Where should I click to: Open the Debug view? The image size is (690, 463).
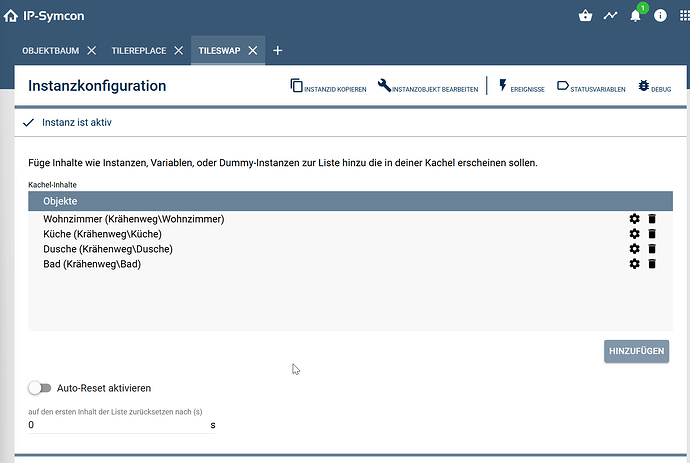654,88
